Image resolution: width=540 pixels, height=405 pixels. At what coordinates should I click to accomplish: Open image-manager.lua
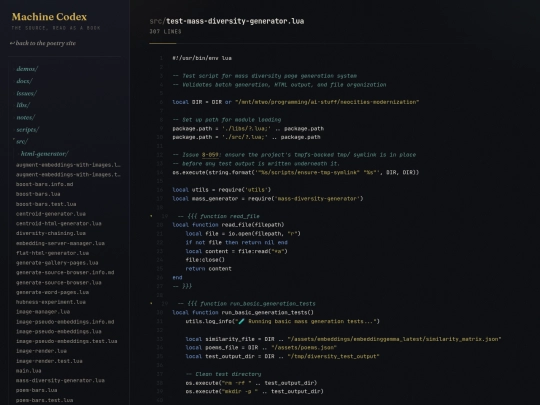(43, 312)
